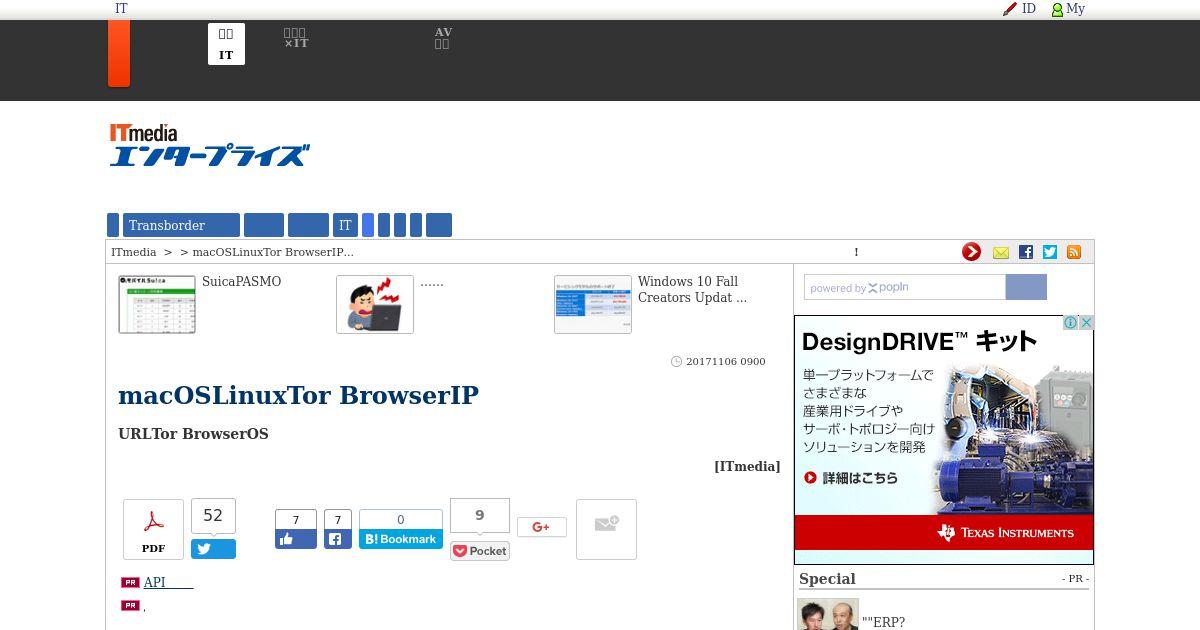
Task: Click the red arrow icon in breadcrumb bar
Action: click(971, 252)
